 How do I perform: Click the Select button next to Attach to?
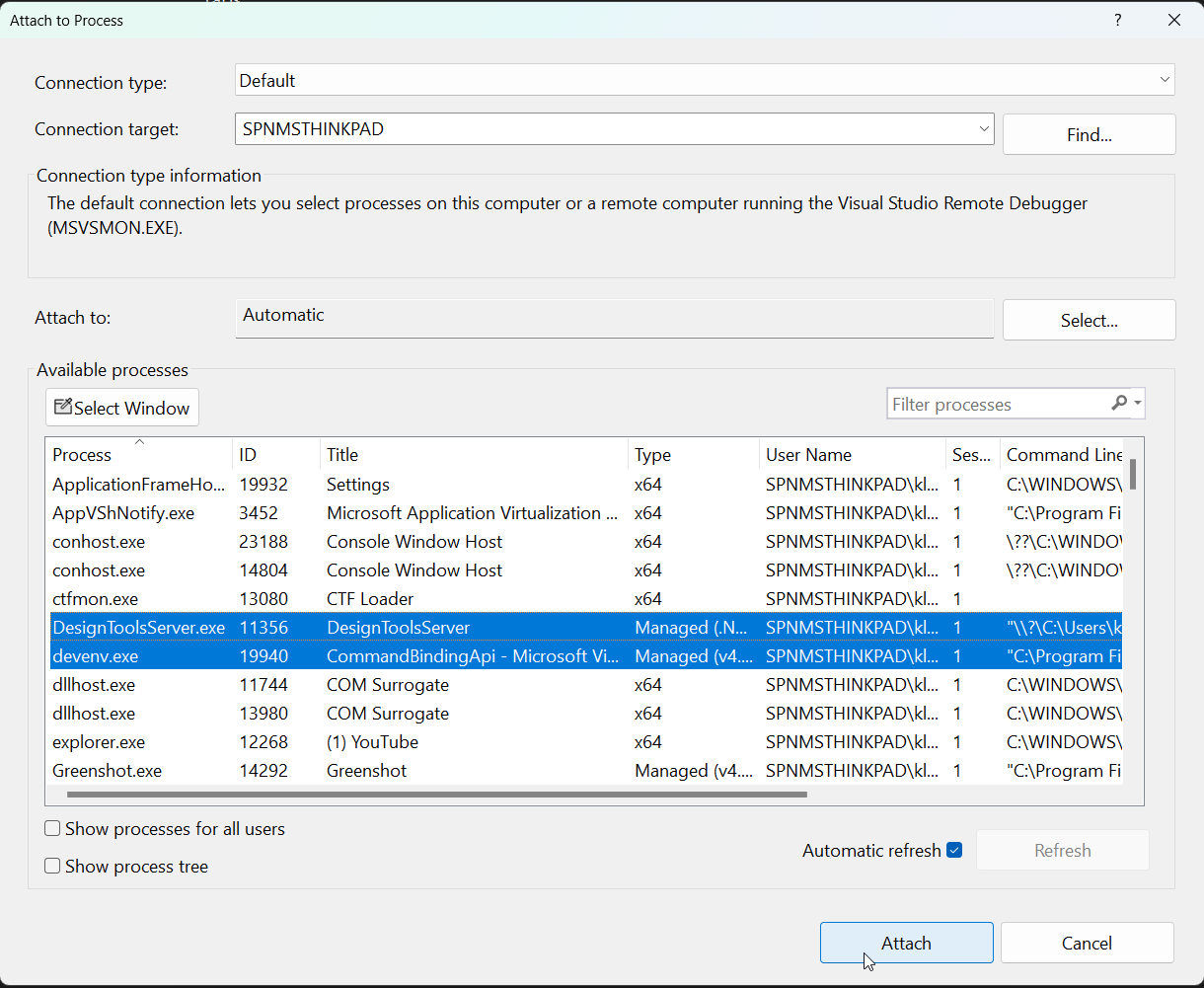point(1089,319)
